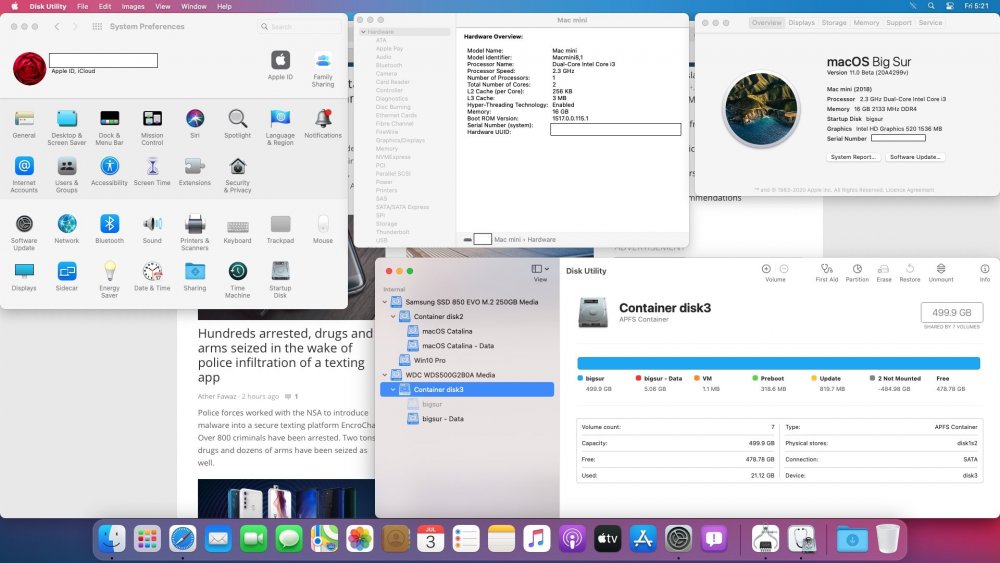Open the headline about hundreds arrested
1000x563 pixels.
[x=285, y=355]
